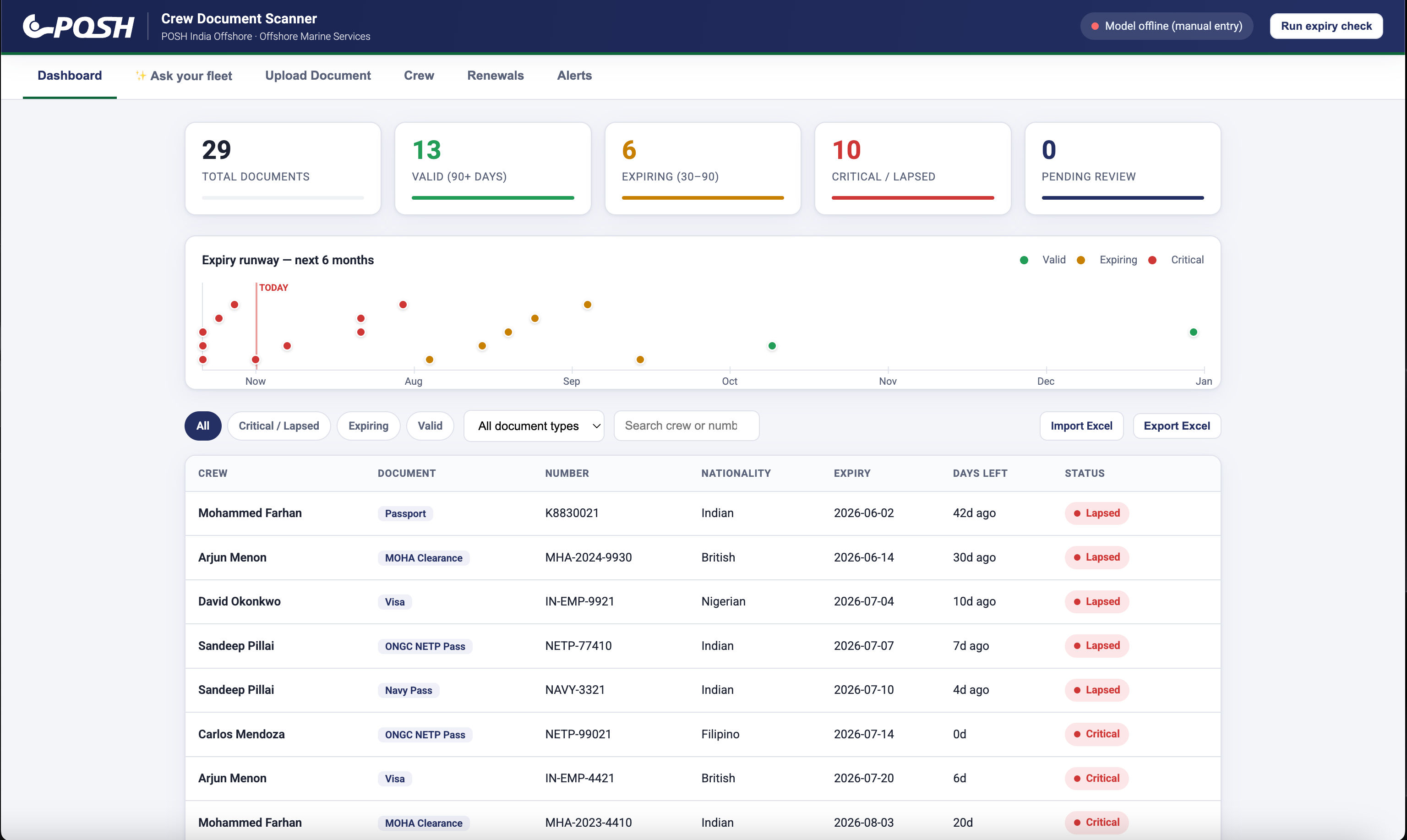This screenshot has width=1407, height=840.
Task: Select the All filter chip
Action: pyautogui.click(x=202, y=425)
